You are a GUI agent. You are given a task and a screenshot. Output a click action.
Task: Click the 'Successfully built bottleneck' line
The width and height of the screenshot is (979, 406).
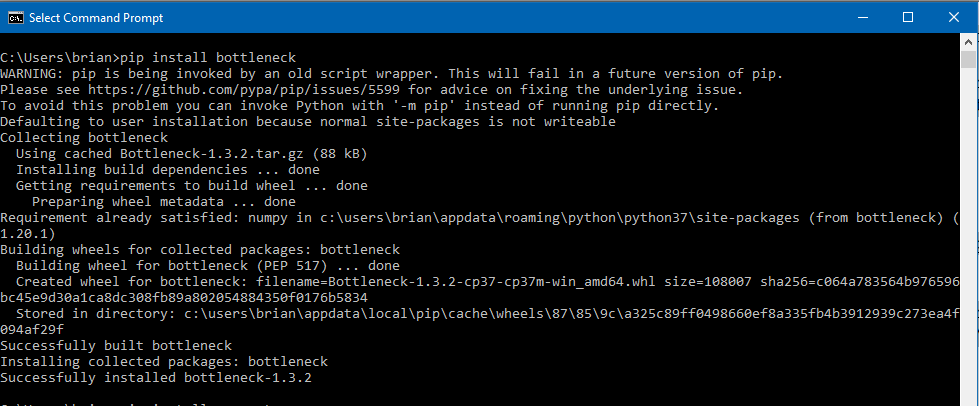[x=114, y=345]
